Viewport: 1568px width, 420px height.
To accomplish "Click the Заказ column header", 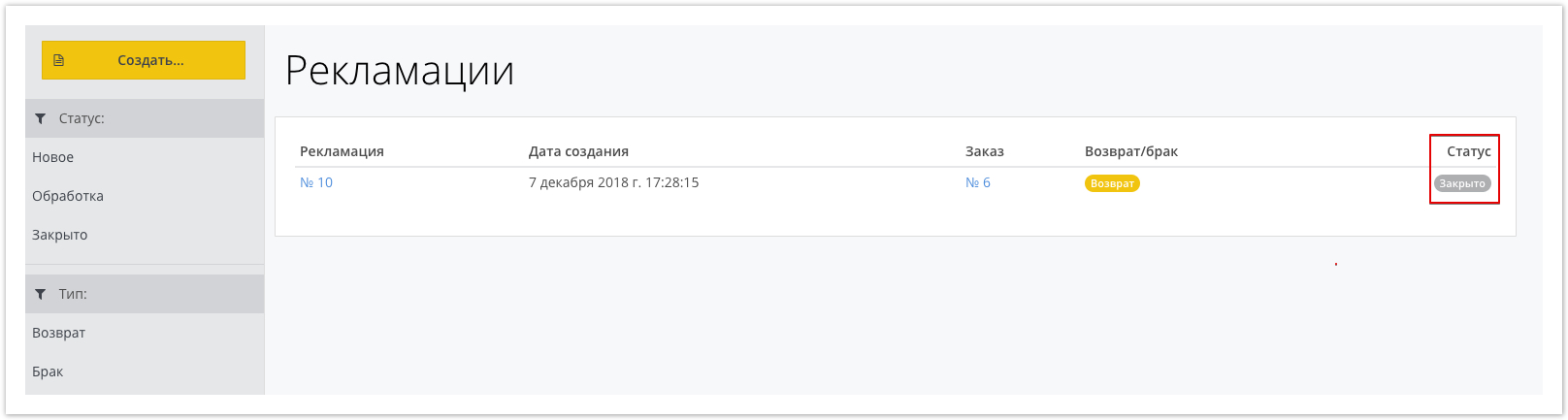I will (985, 151).
